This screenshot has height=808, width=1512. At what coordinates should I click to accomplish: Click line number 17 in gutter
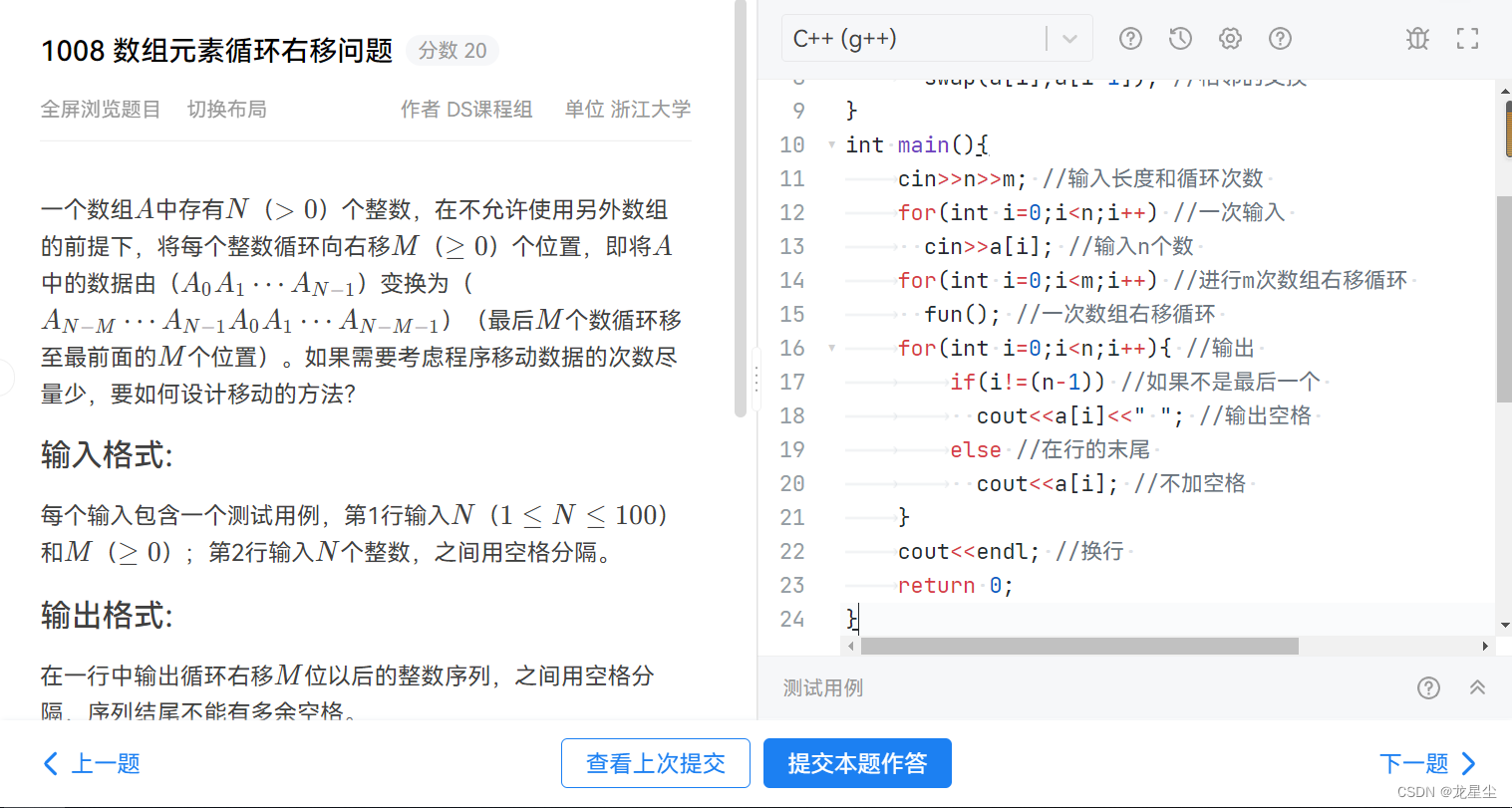pyautogui.click(x=792, y=383)
